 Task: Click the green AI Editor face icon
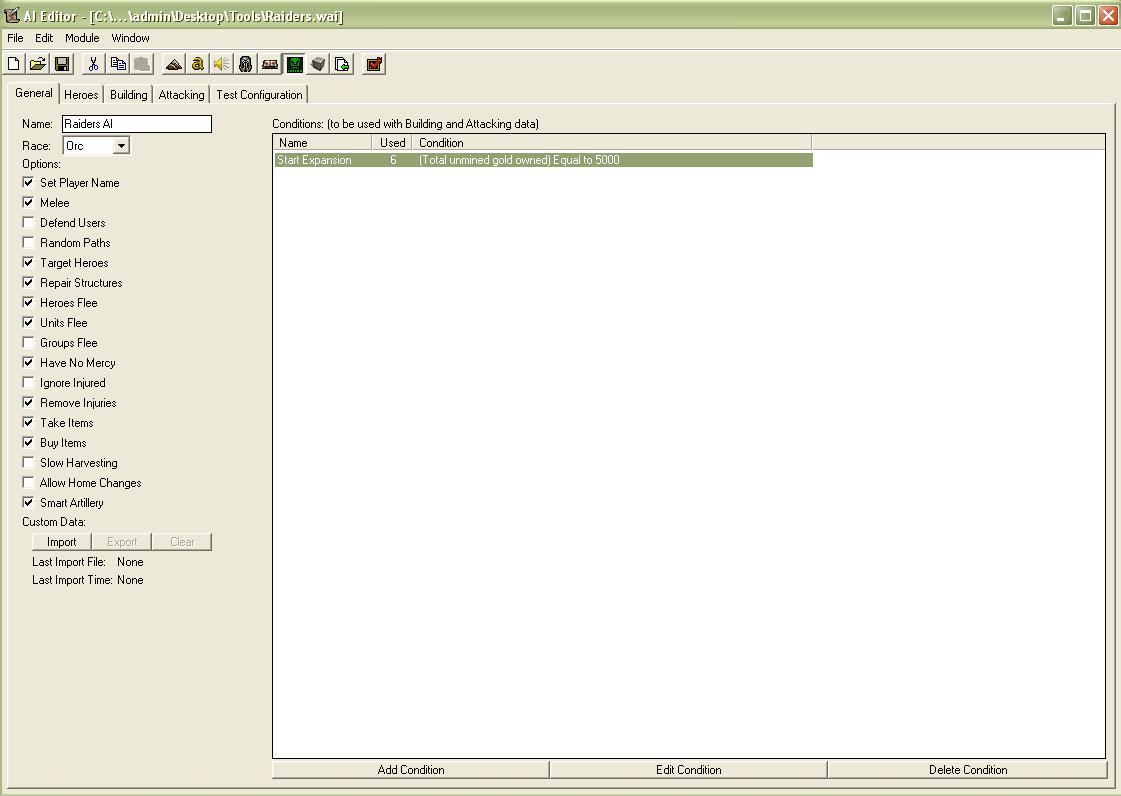pos(295,64)
